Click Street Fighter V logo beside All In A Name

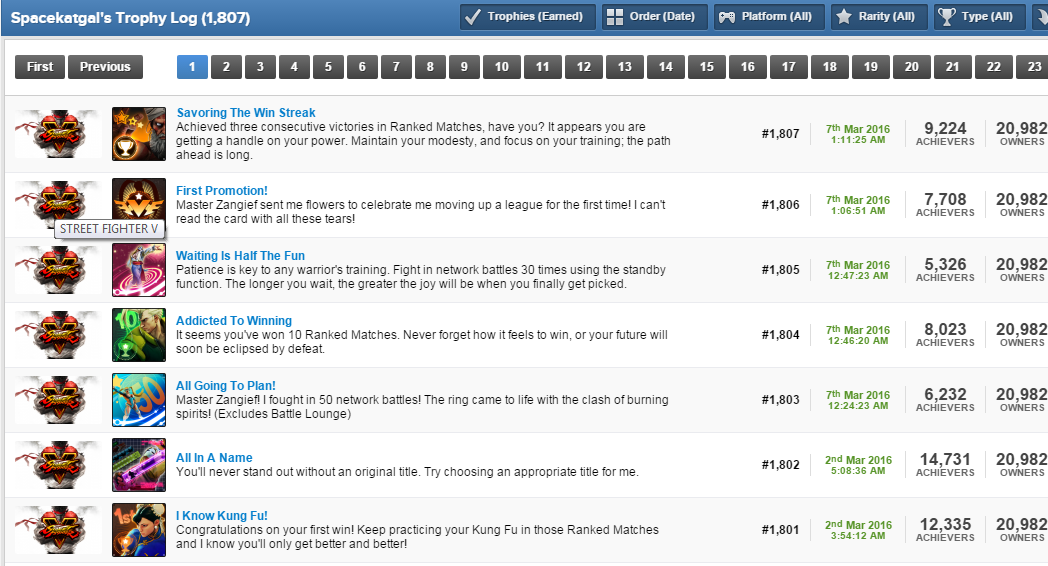[58, 464]
